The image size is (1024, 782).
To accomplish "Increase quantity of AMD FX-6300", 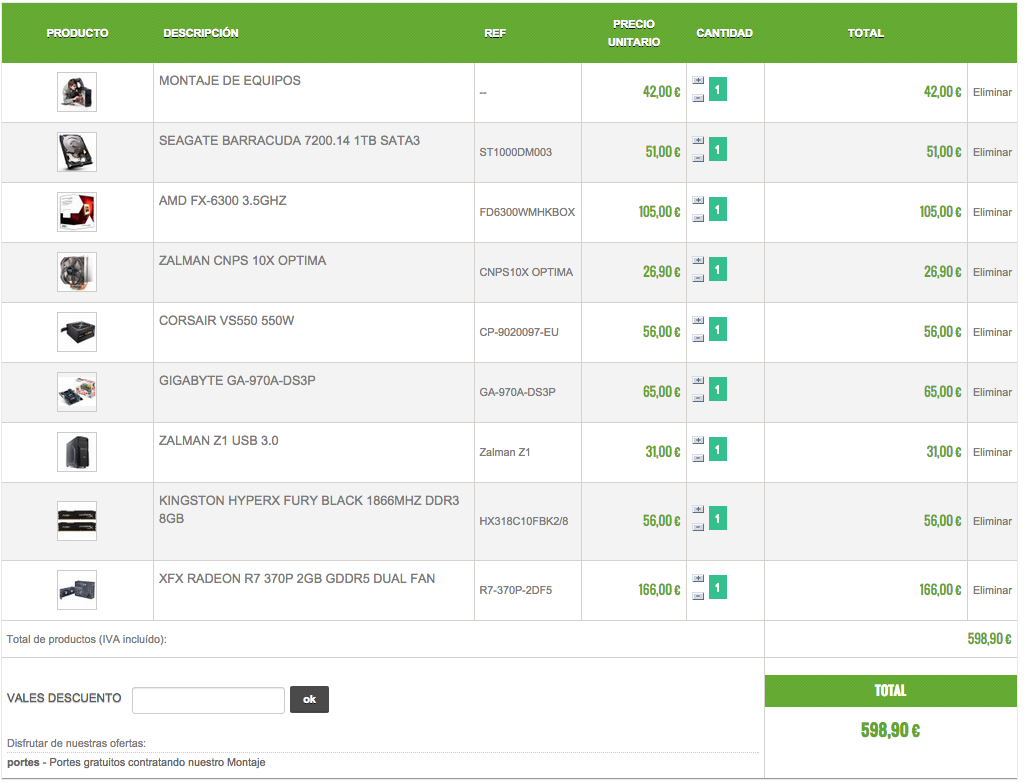I will pyautogui.click(x=698, y=201).
